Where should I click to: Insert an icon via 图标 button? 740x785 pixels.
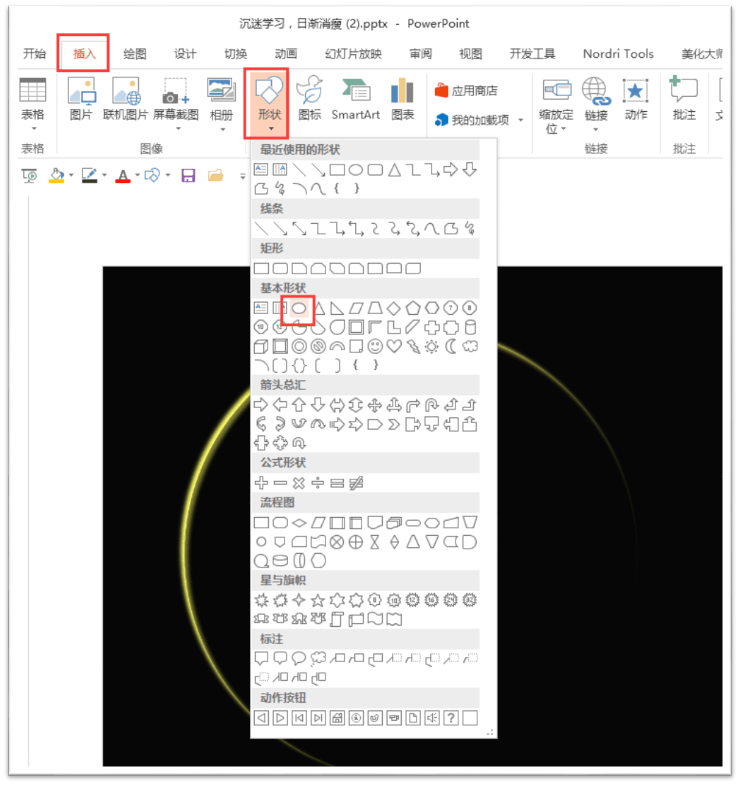[309, 99]
